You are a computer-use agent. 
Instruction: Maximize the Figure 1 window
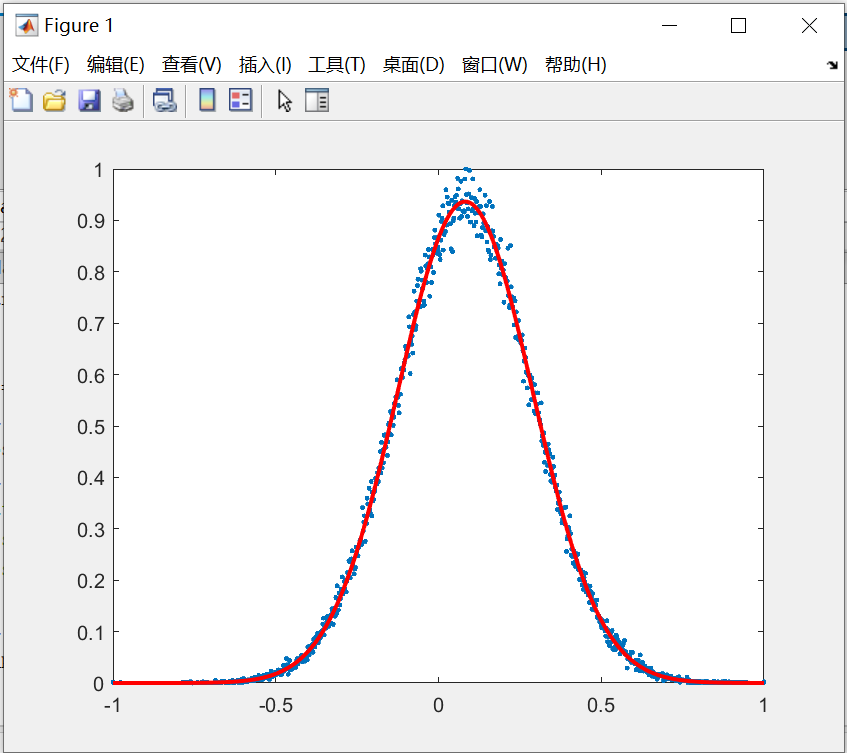(x=738, y=25)
